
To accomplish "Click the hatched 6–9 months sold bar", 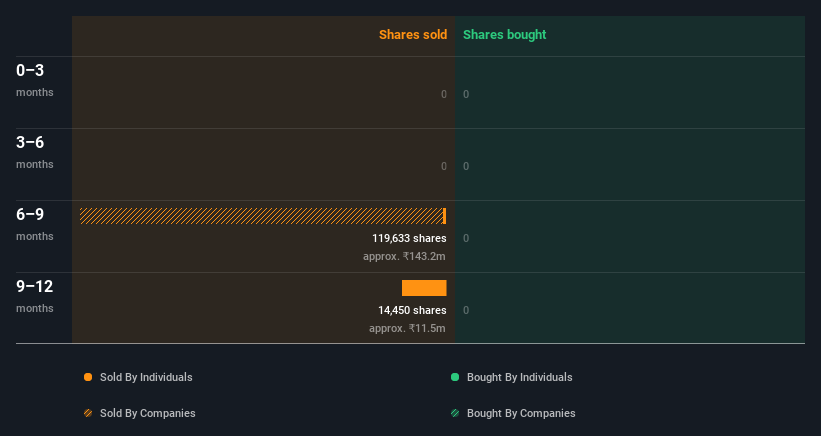I will tap(261, 216).
